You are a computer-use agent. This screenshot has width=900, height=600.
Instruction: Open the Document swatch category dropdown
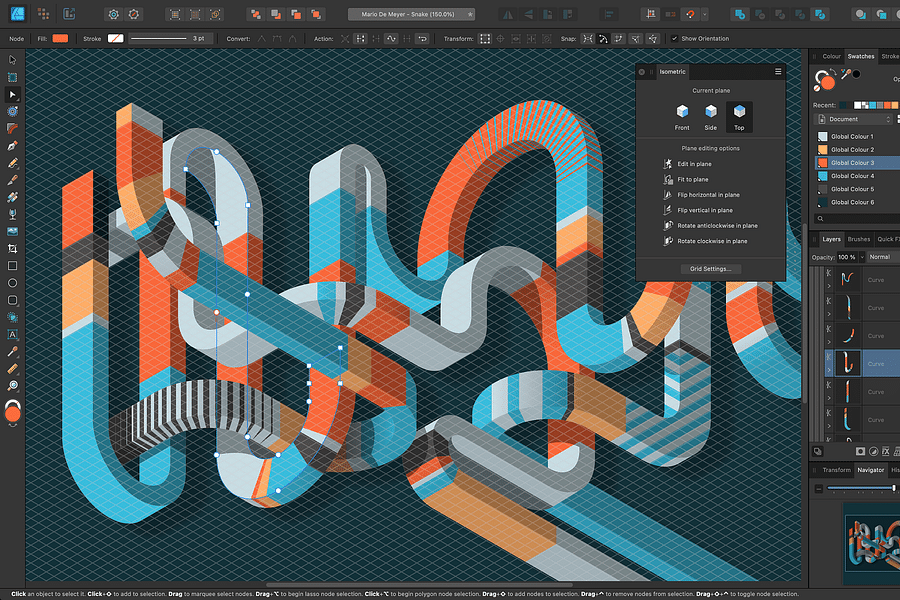click(x=855, y=118)
